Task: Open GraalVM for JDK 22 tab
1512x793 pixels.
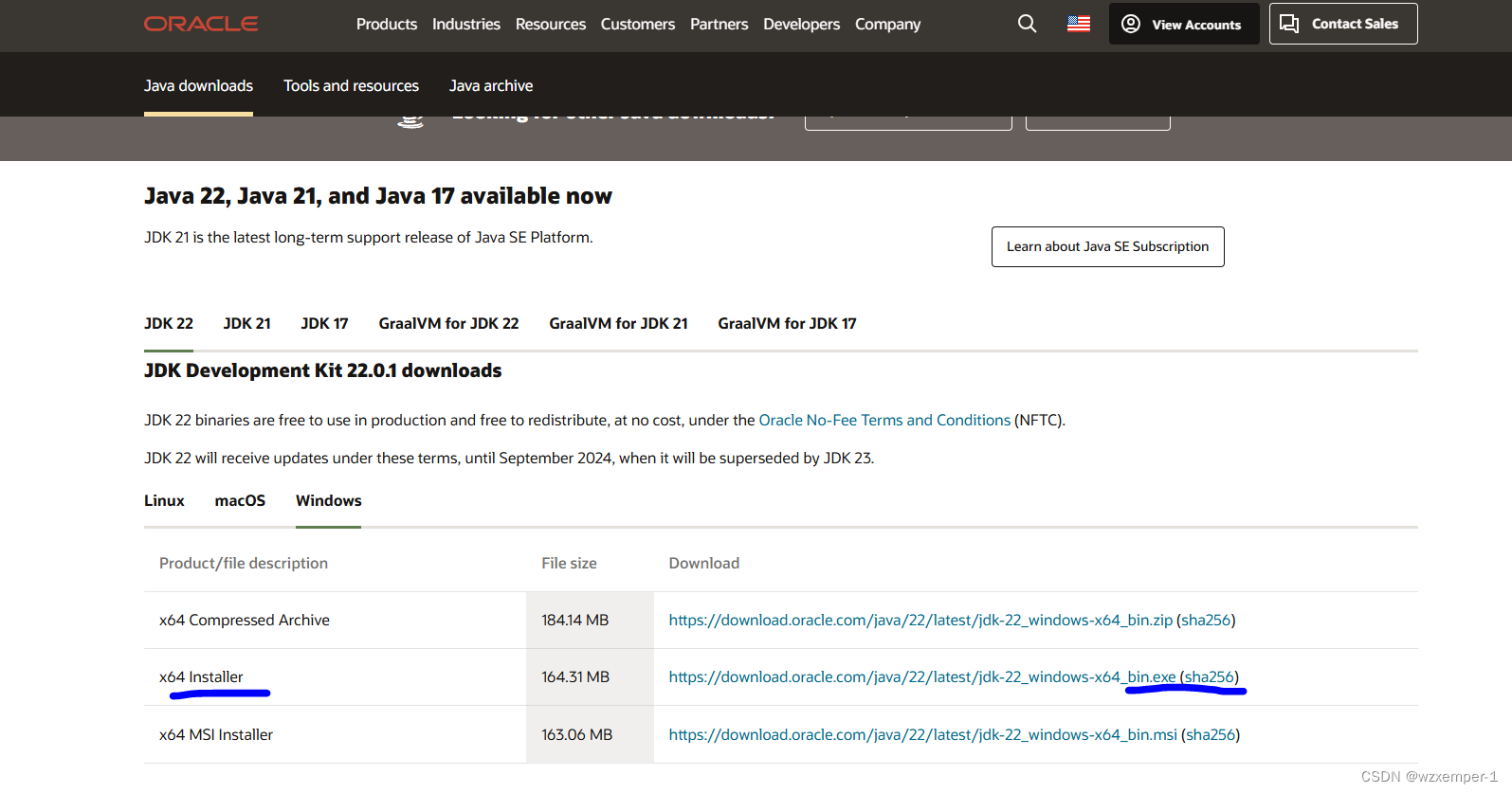Action: point(449,323)
